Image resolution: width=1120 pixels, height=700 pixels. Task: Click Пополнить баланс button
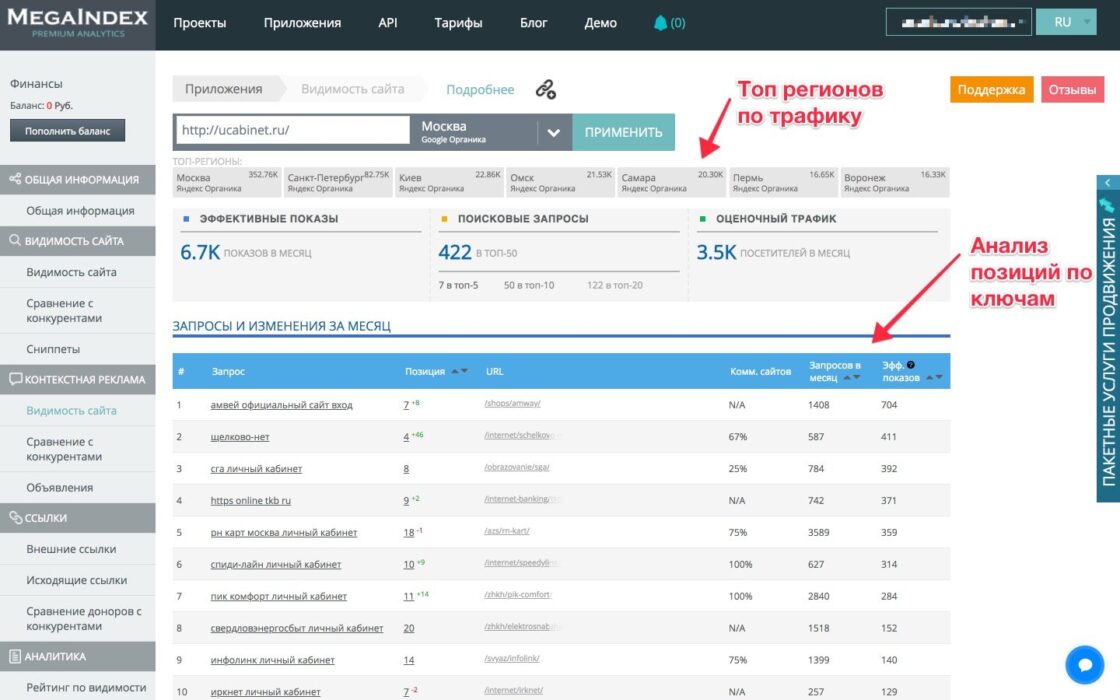(x=67, y=131)
